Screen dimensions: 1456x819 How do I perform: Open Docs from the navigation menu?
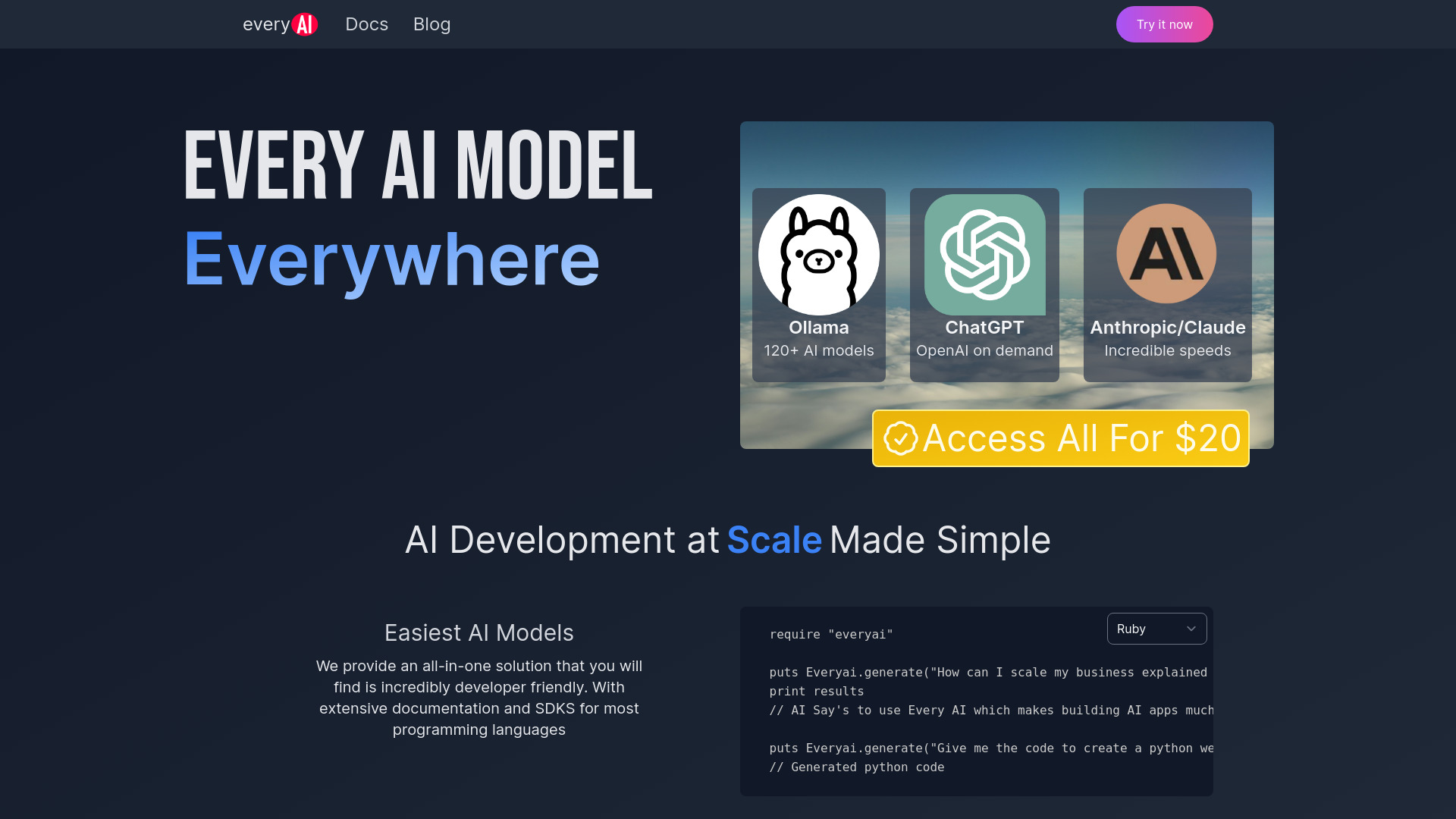pos(367,24)
